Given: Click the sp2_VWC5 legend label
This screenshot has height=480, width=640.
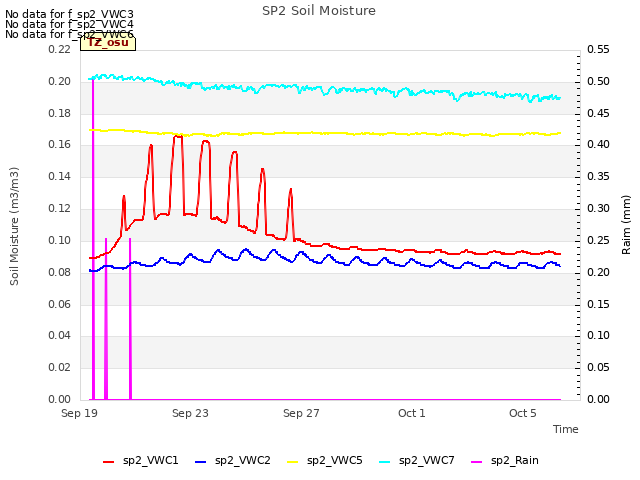Looking at the screenshot, I should click(335, 460).
